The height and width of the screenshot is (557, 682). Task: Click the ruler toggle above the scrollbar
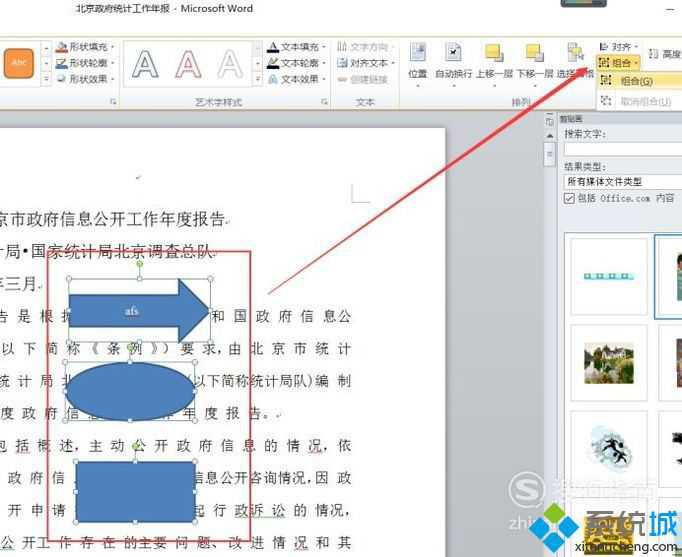click(550, 122)
